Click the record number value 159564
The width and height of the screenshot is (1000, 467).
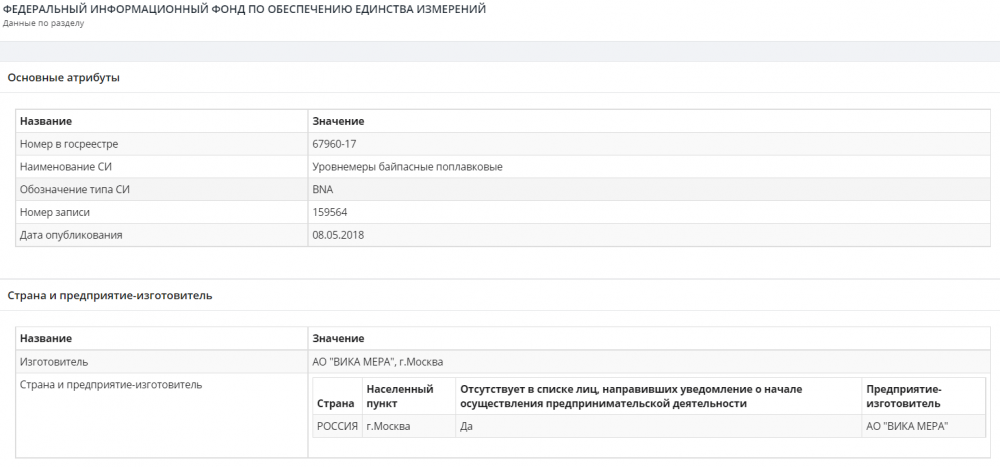[330, 212]
